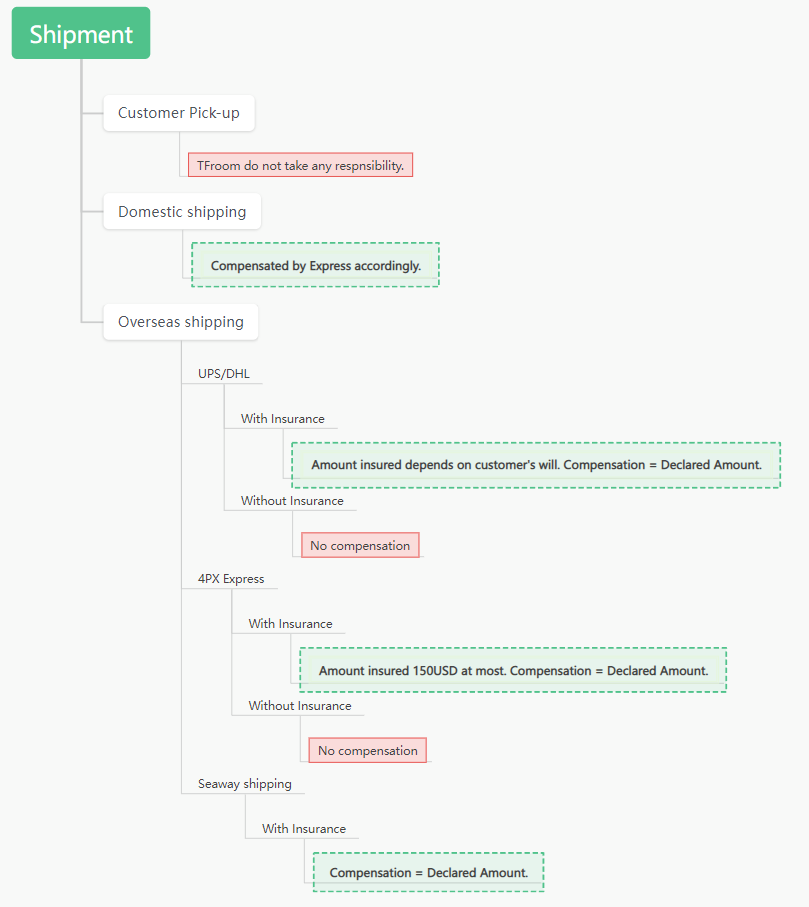Viewport: 809px width, 907px height.
Task: Click Without Insurance under UPS/DHL
Action: pyautogui.click(x=292, y=501)
